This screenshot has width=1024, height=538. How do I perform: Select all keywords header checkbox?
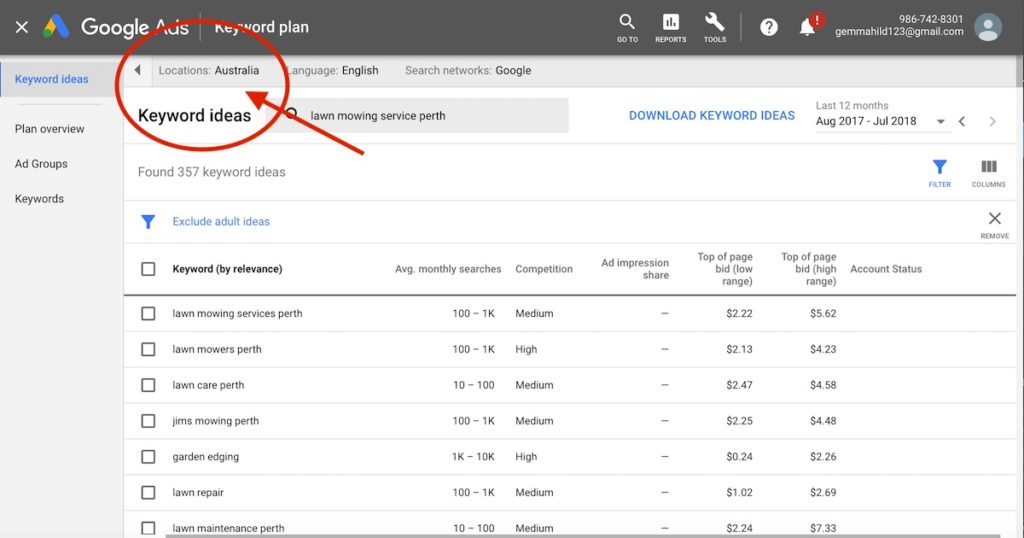[148, 269]
